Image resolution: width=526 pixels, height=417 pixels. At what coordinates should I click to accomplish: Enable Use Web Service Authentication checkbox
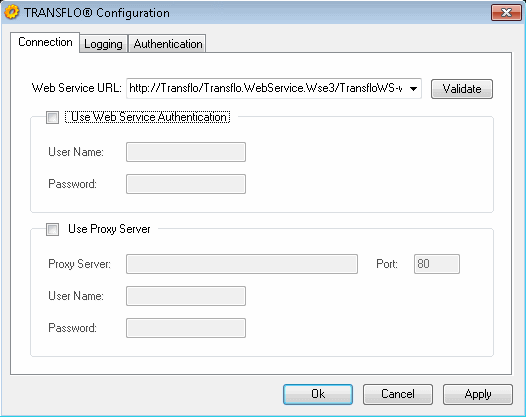(x=52, y=117)
